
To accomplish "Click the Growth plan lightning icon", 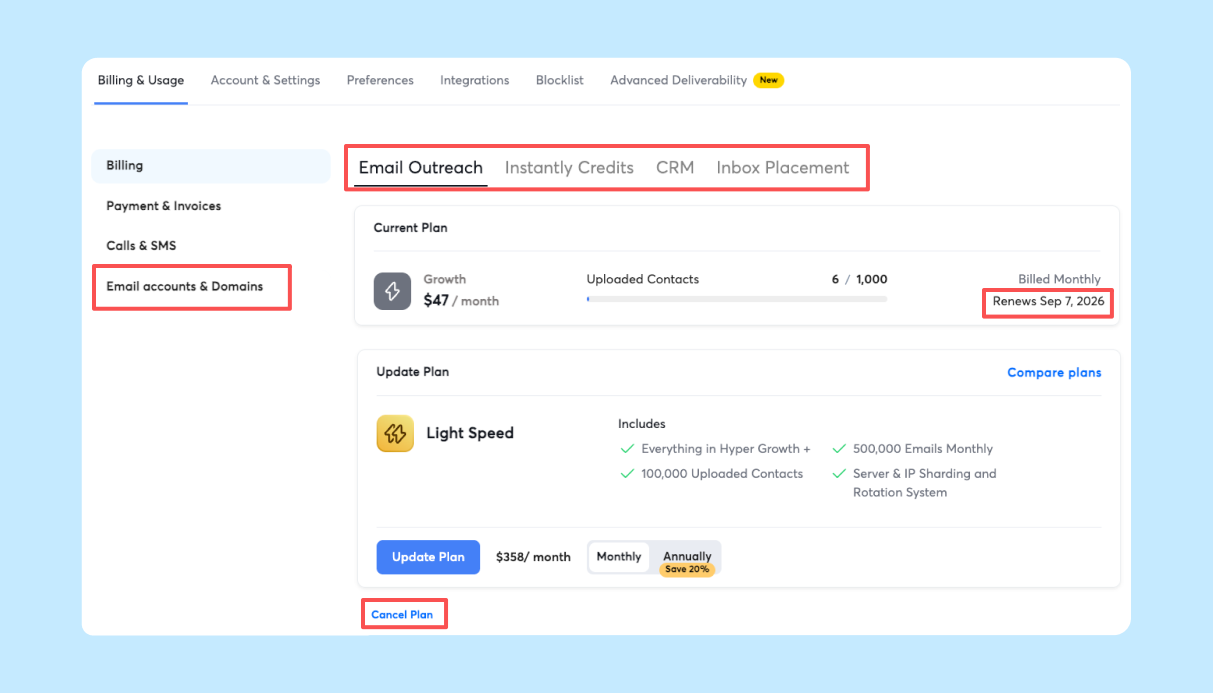I will coord(392,291).
